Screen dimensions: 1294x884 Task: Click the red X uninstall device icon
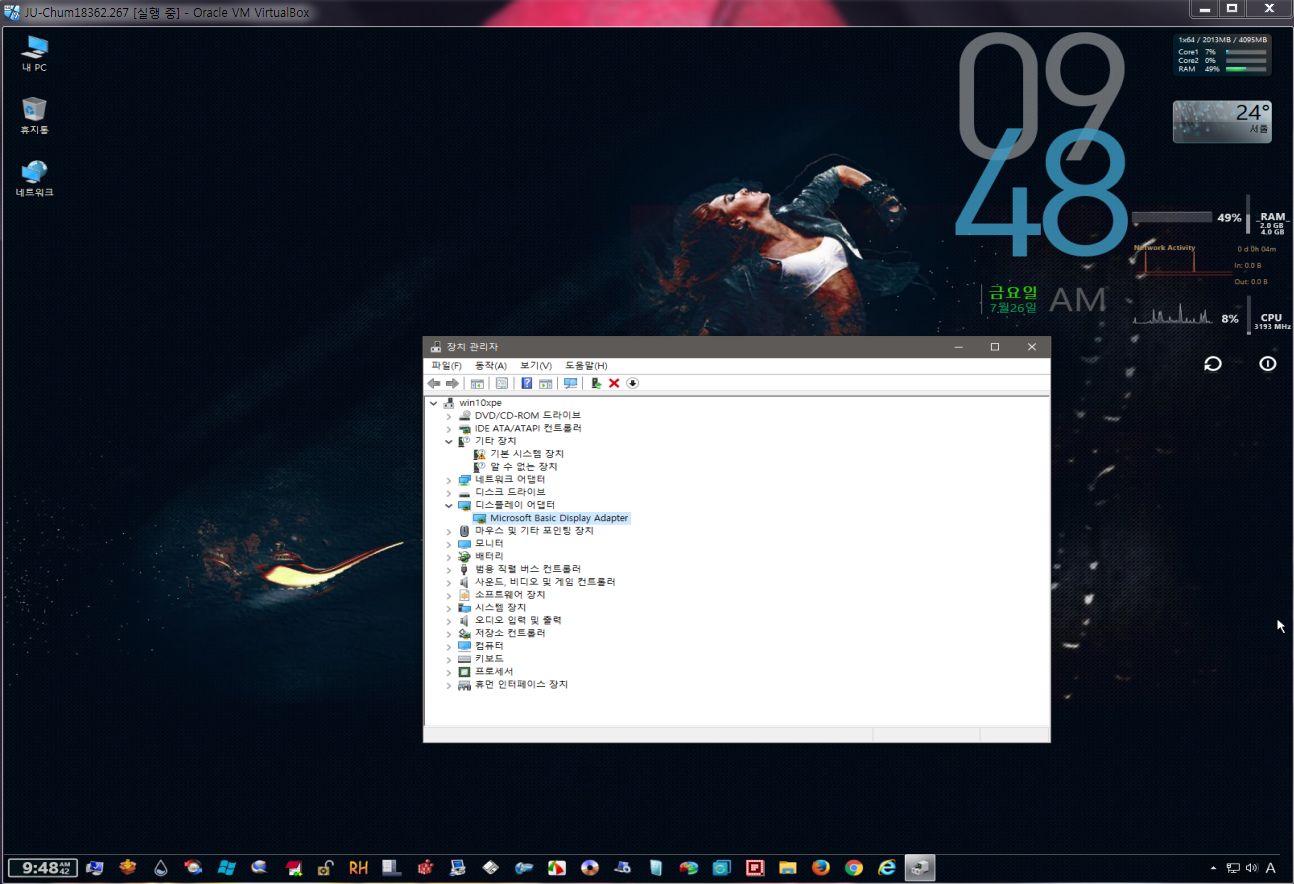coord(614,383)
